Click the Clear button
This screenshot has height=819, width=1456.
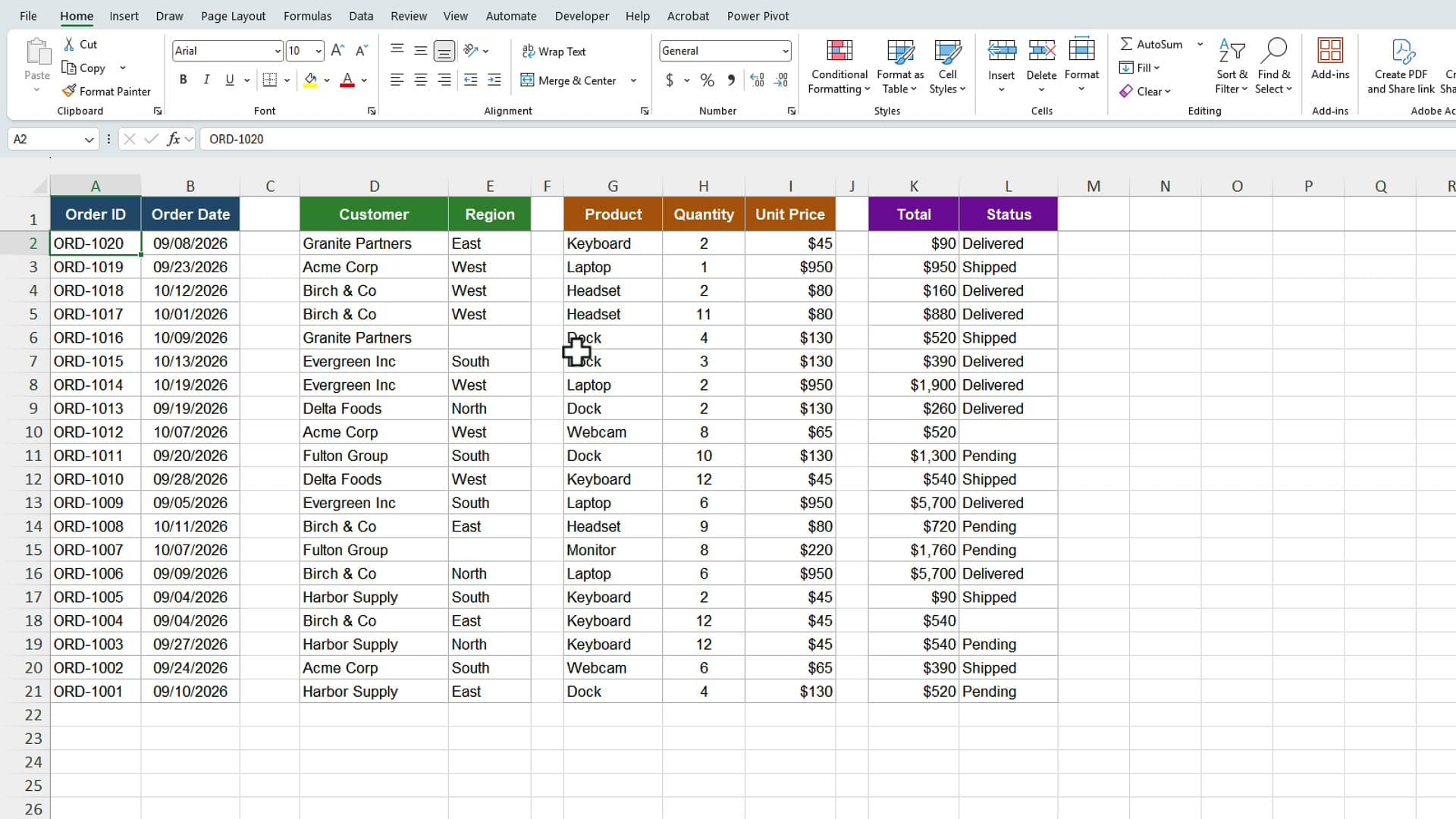pyautogui.click(x=1146, y=91)
